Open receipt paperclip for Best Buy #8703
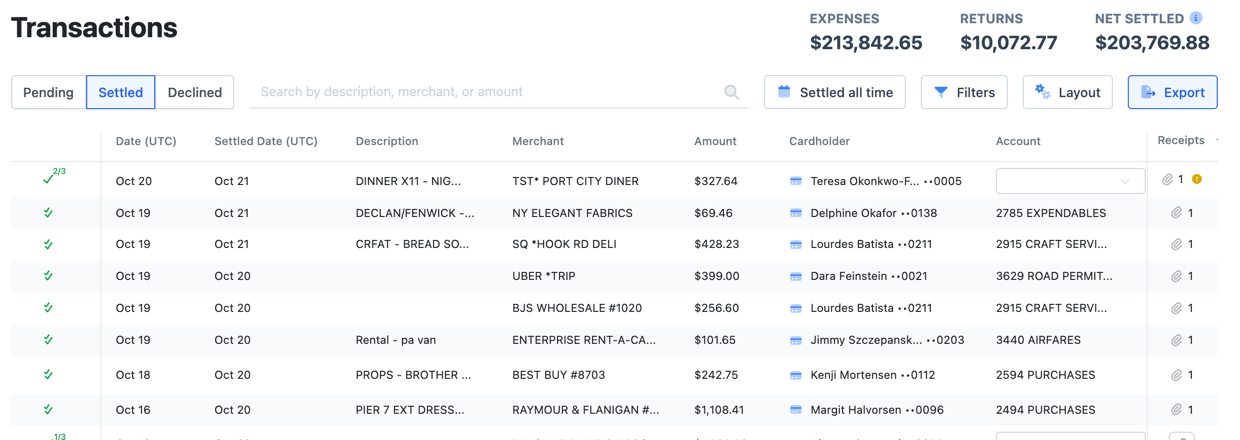The width and height of the screenshot is (1240, 440). coord(1177,375)
